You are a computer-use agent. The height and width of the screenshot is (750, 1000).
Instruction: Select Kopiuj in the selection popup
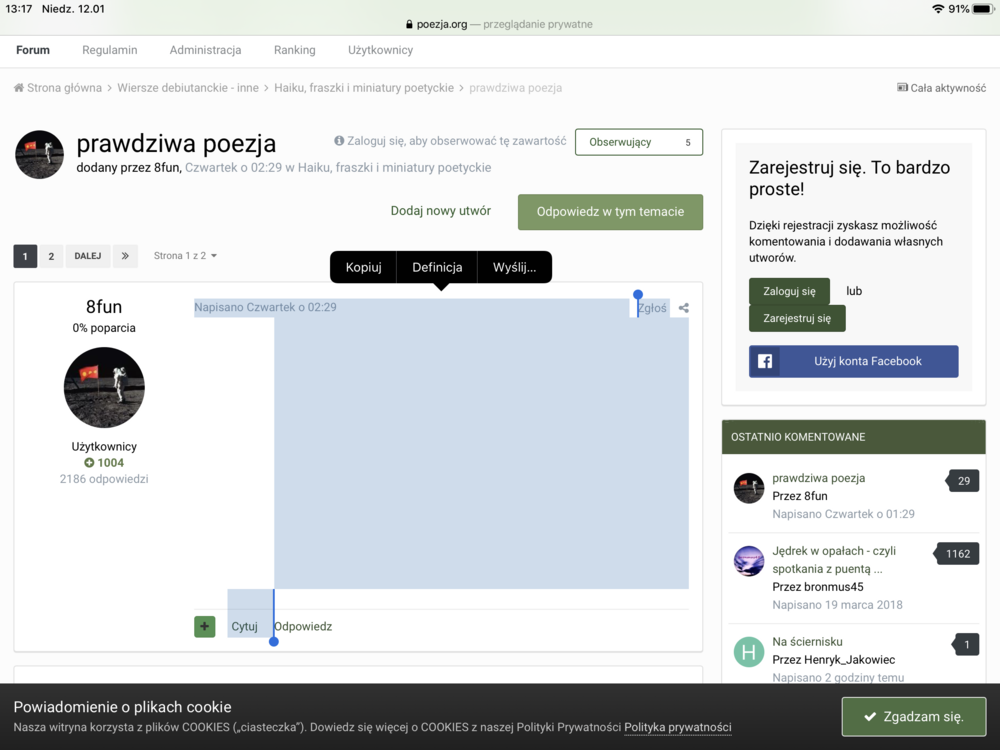coord(363,267)
